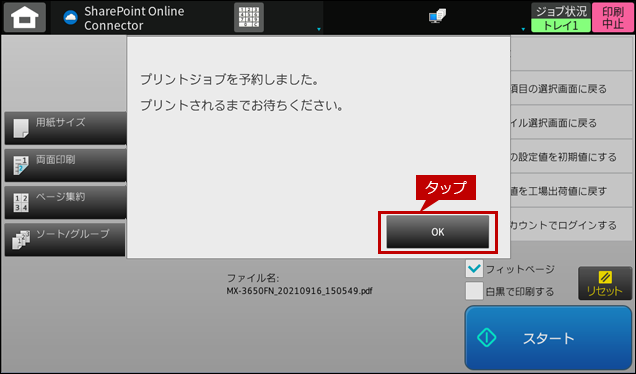Tap the paper sheet icon on 用紙サイズ
636x374 pixels.
(21, 128)
